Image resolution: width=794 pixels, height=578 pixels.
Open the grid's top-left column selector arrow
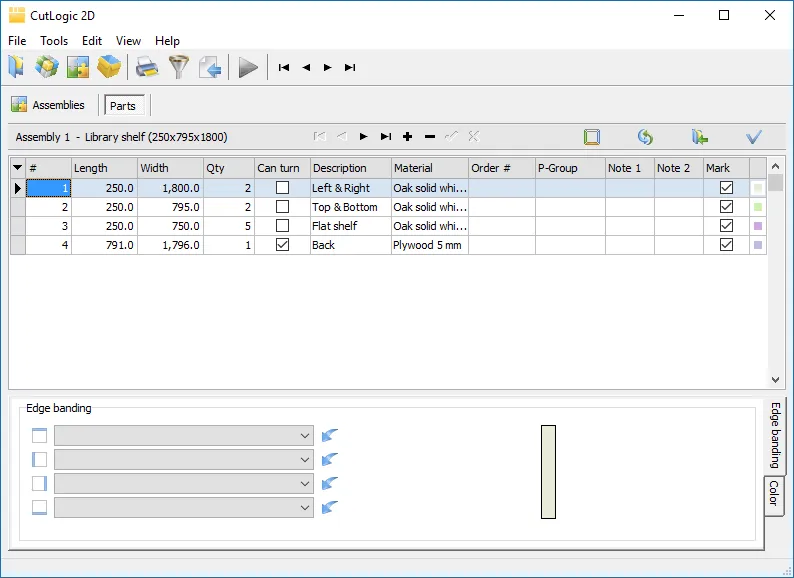[x=17, y=168]
